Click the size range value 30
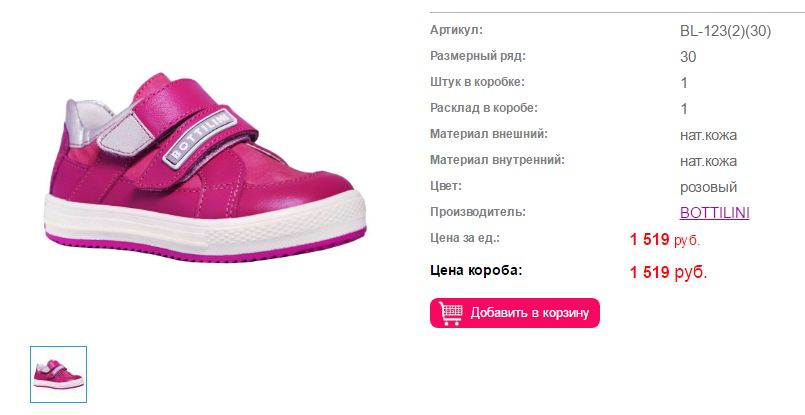The image size is (805, 415). pos(688,56)
